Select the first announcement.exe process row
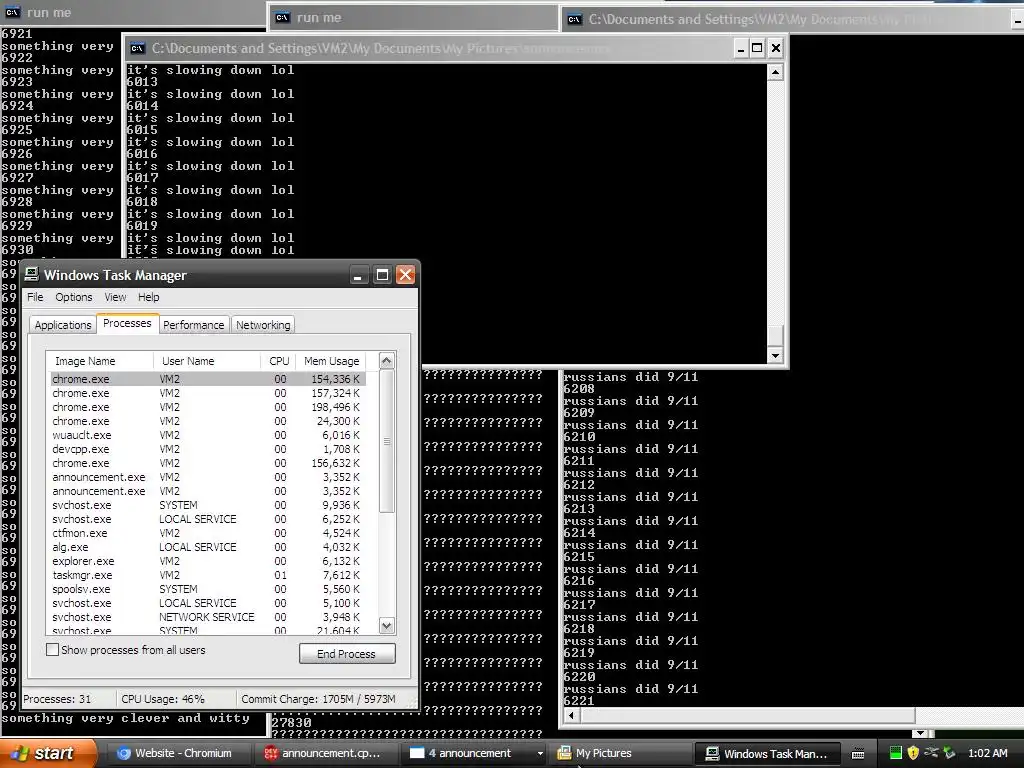The width and height of the screenshot is (1024, 768). click(207, 477)
